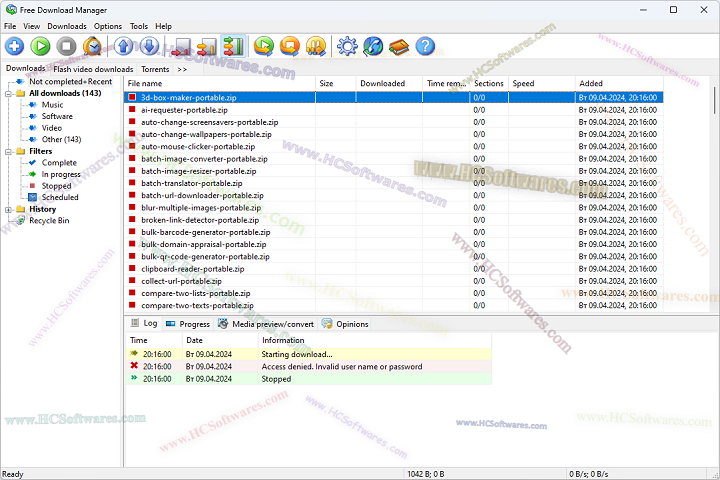The width and height of the screenshot is (720, 480).
Task: Click the blue question mark help icon
Action: tap(425, 46)
